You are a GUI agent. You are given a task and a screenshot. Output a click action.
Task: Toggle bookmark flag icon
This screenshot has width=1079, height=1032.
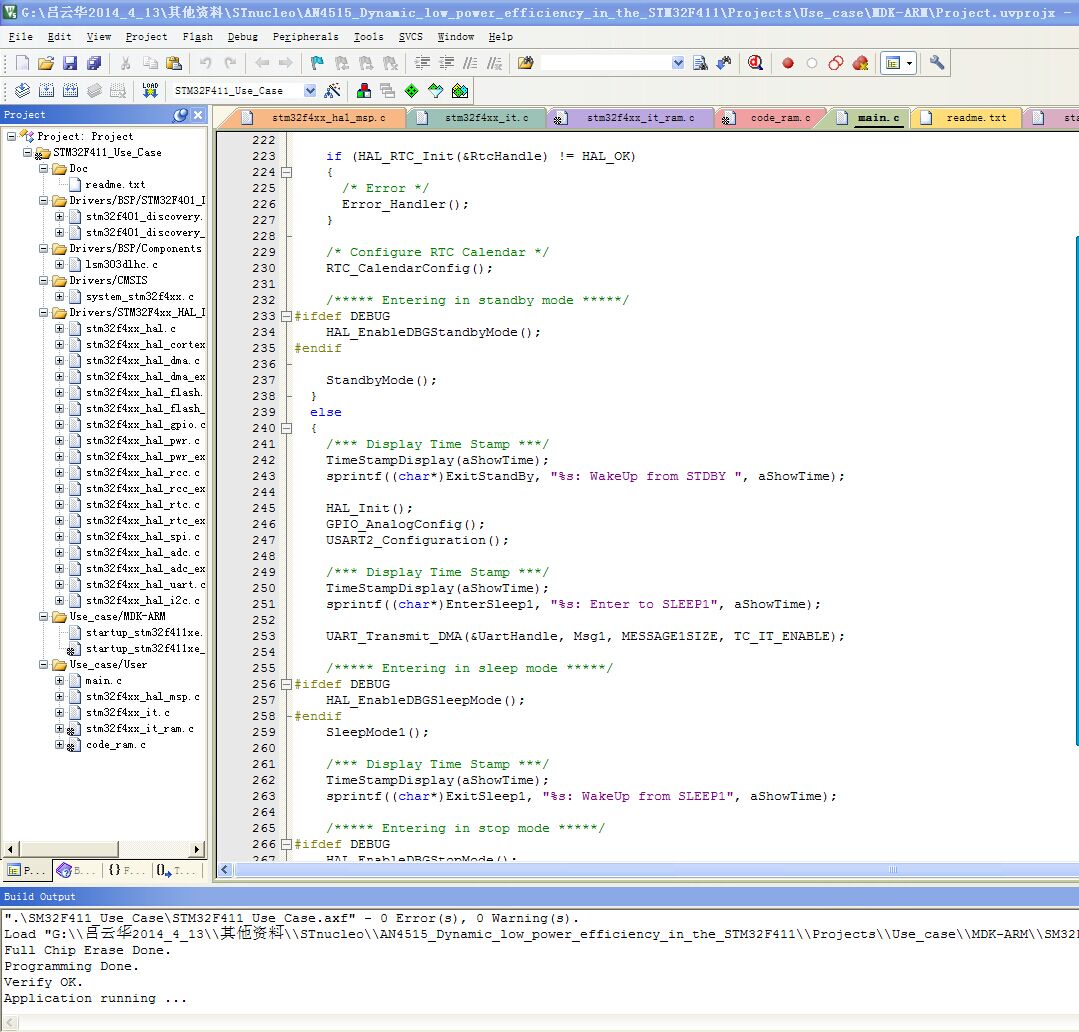coord(317,63)
